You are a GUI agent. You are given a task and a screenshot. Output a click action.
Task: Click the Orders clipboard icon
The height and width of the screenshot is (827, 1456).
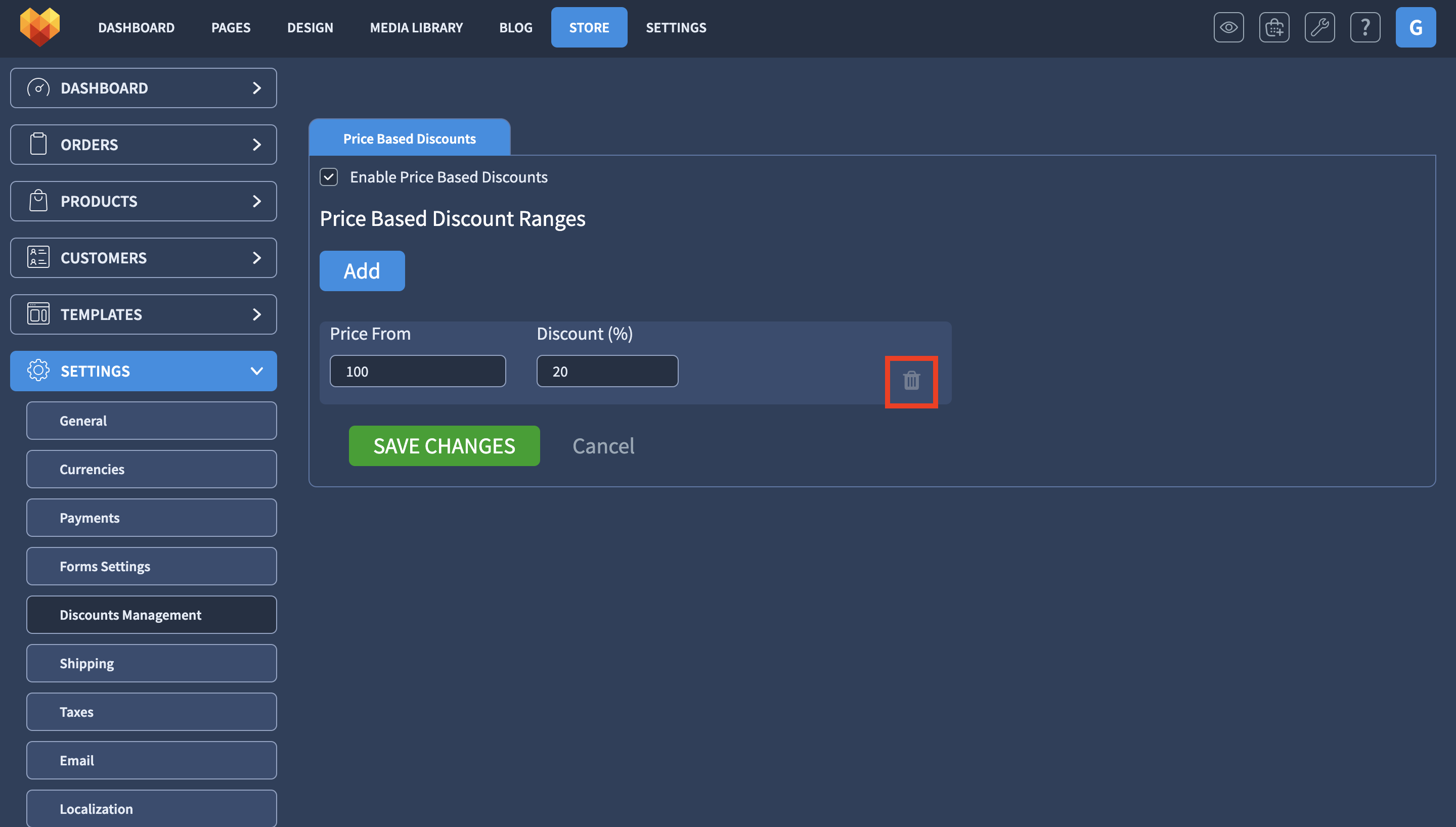click(38, 144)
